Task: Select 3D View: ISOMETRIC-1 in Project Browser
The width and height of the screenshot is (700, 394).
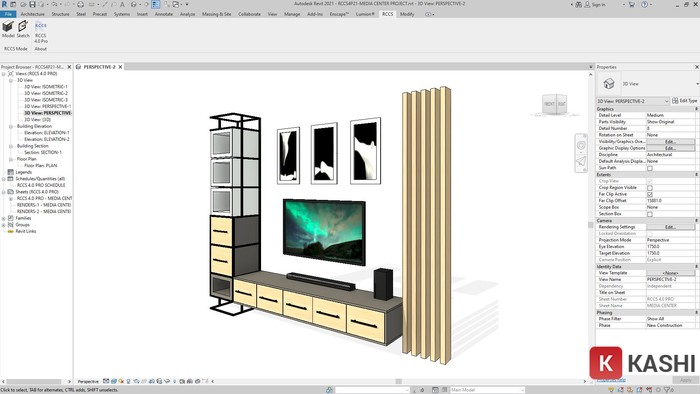Action: [x=46, y=87]
